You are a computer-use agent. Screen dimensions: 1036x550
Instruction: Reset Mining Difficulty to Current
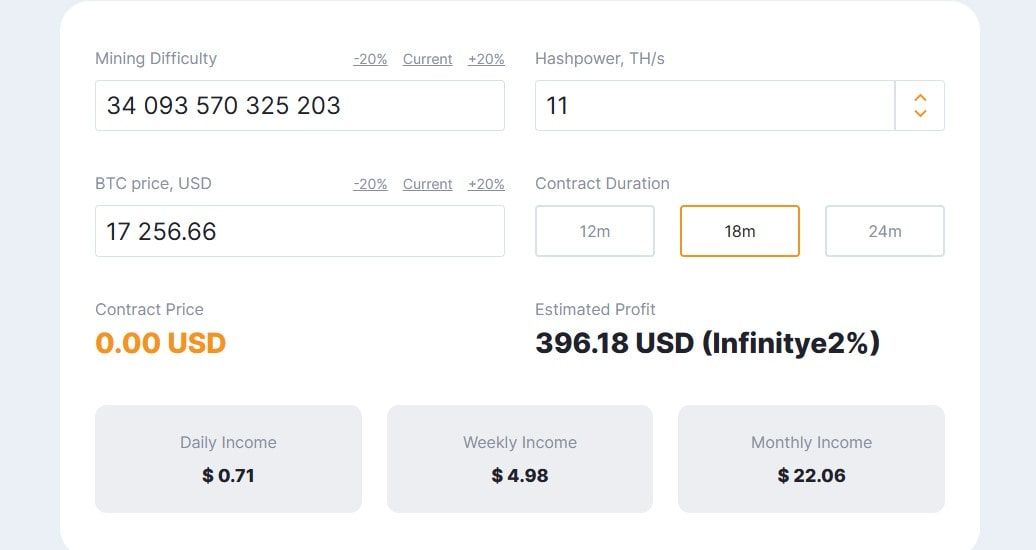[427, 59]
